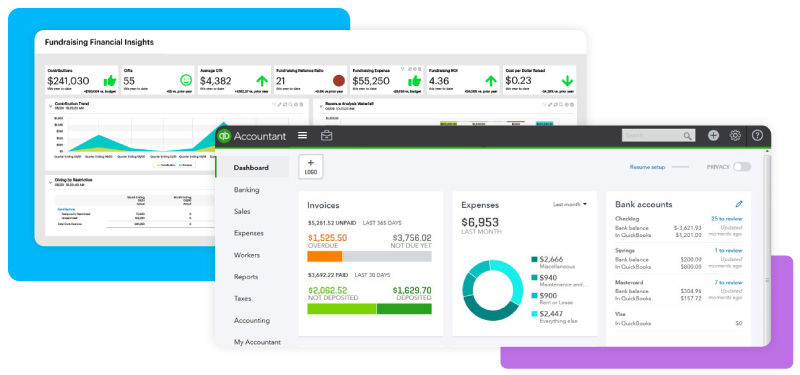Click the Miscellaneous $2,666 legend swatch
800x375 pixels.
(534, 260)
